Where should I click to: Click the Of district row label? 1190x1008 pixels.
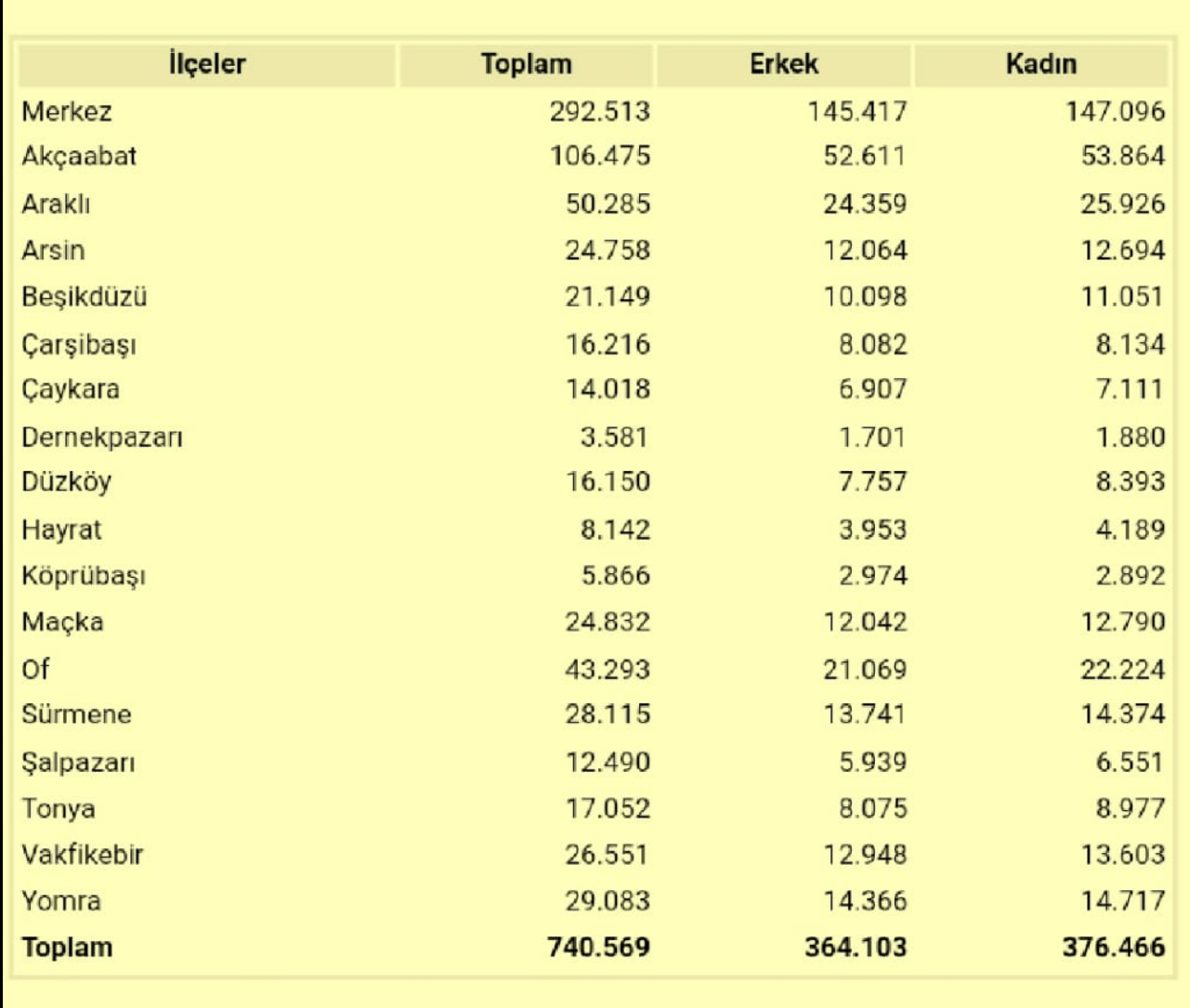[35, 669]
